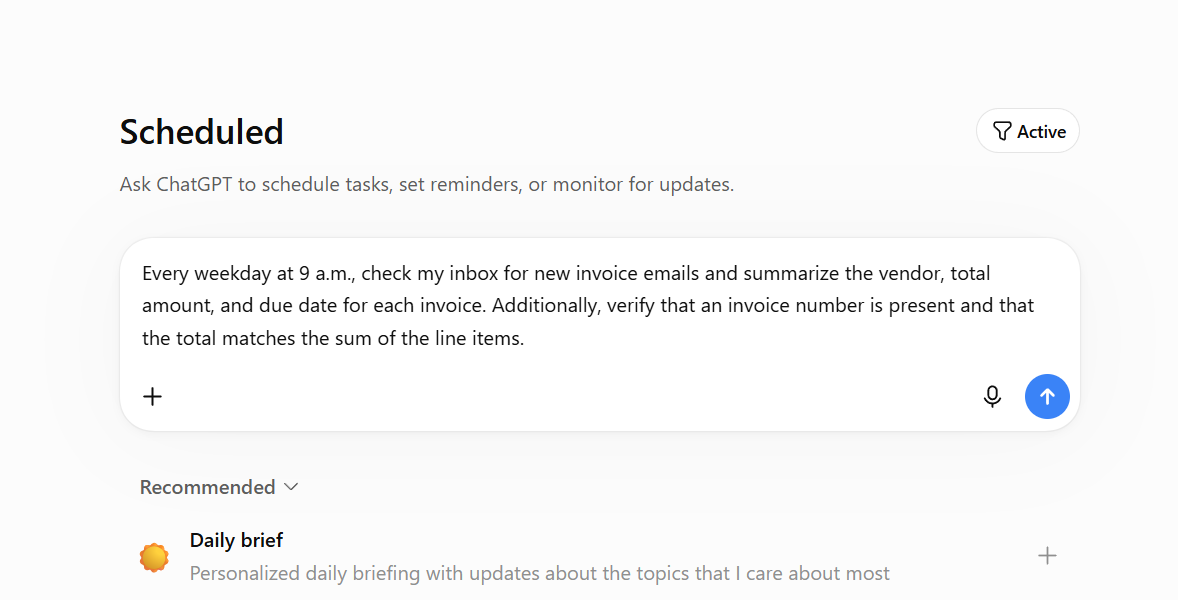Start voice dictation with the microphone icon
The image size is (1178, 600).
(x=992, y=396)
